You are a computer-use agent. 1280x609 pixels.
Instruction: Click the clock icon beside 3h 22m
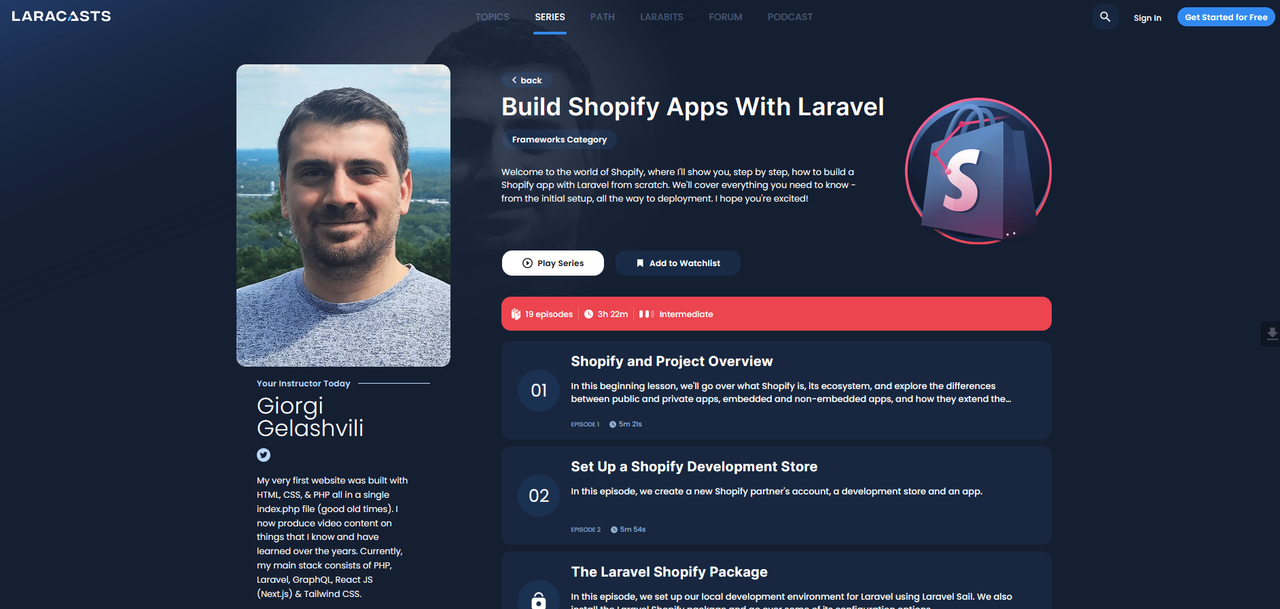pyautogui.click(x=589, y=314)
